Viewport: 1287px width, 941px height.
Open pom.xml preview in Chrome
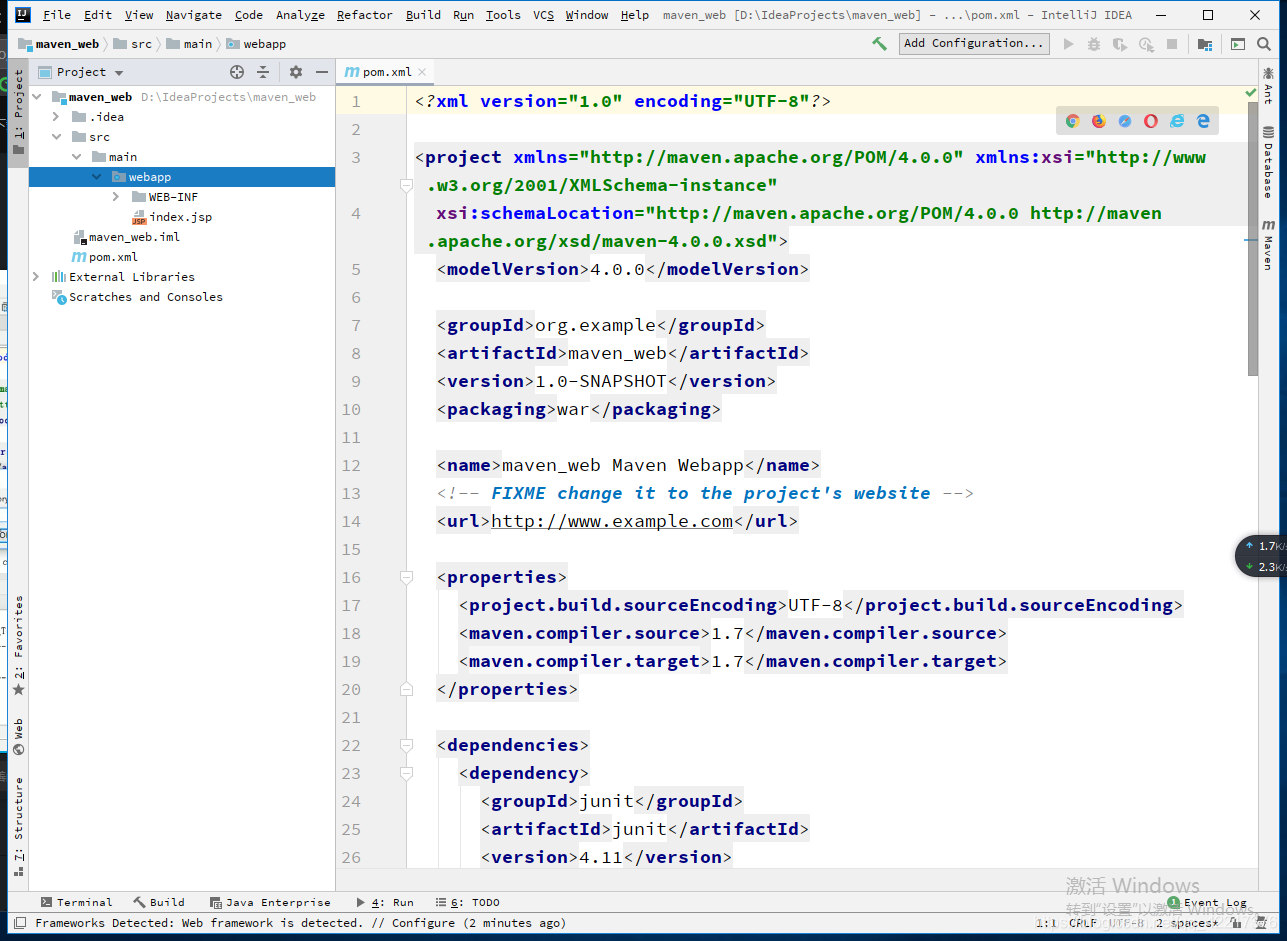pos(1072,121)
